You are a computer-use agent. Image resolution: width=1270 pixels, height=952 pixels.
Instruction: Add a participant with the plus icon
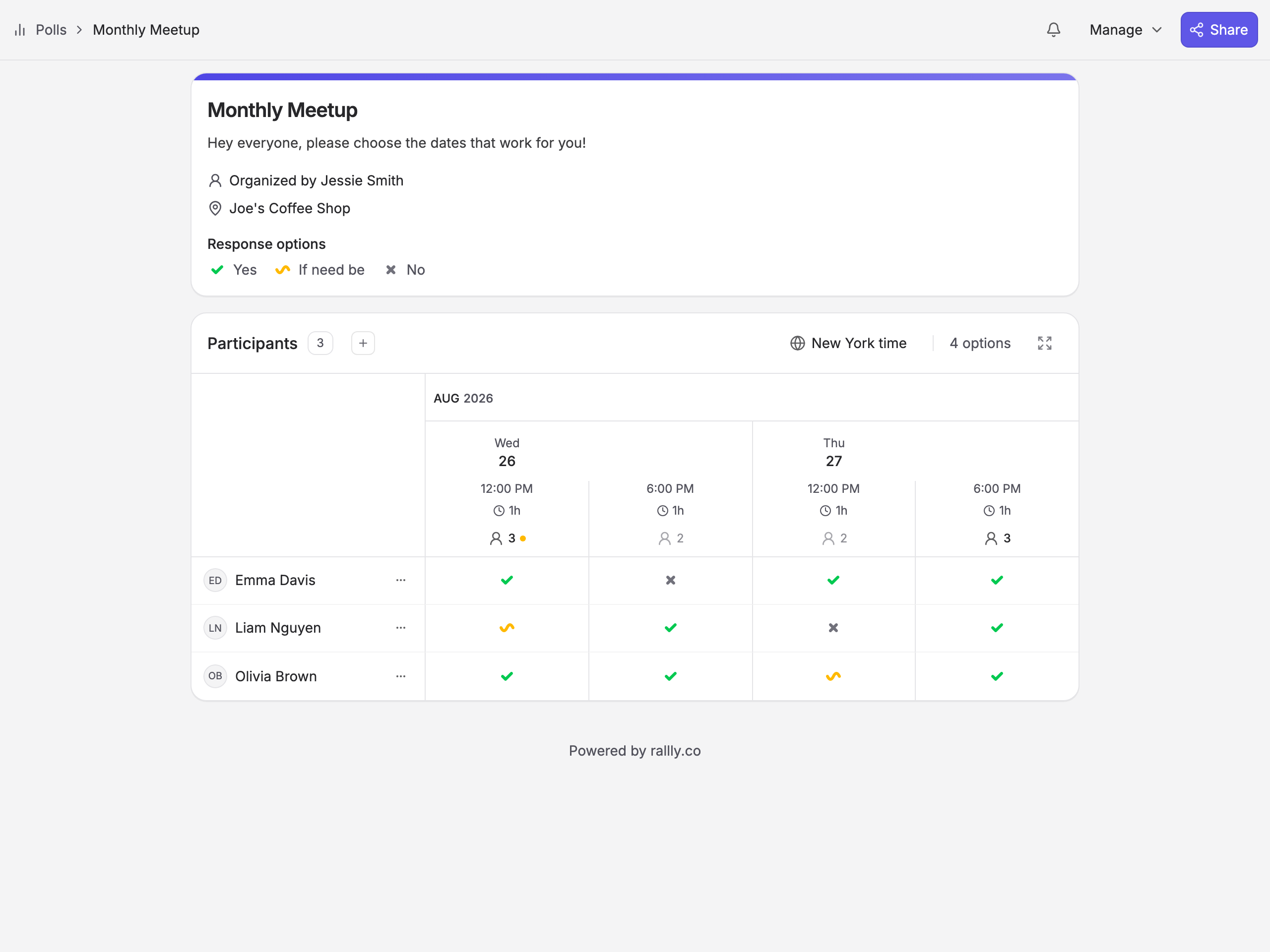coord(363,343)
